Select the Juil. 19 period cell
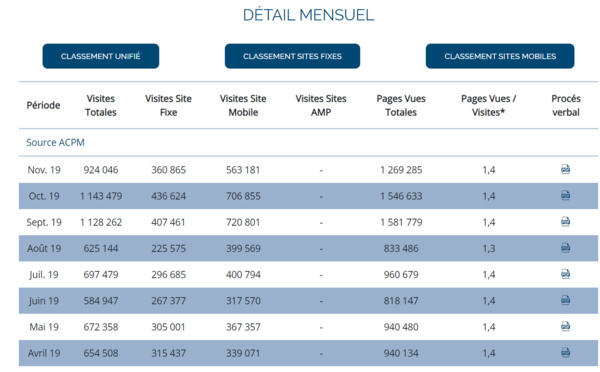 44,275
